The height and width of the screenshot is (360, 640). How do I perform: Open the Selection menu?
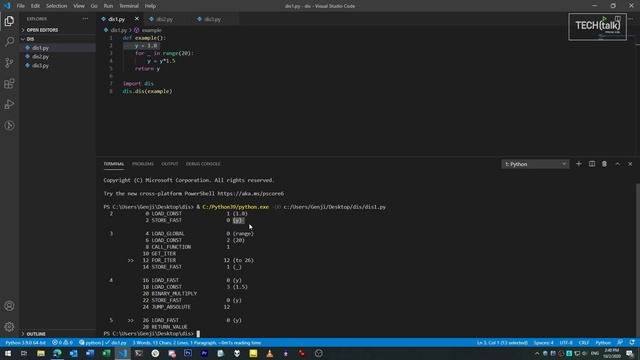coord(56,6)
